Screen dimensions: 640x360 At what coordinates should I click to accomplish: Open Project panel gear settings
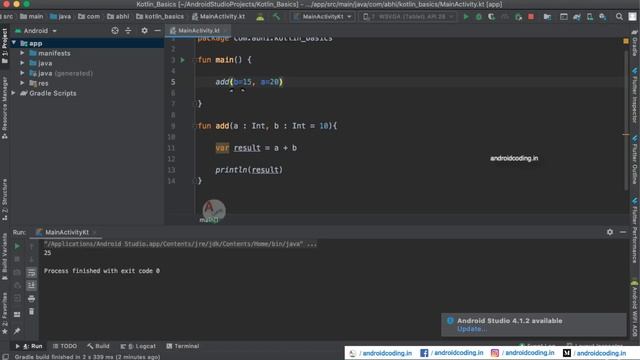pyautogui.click(x=144, y=31)
